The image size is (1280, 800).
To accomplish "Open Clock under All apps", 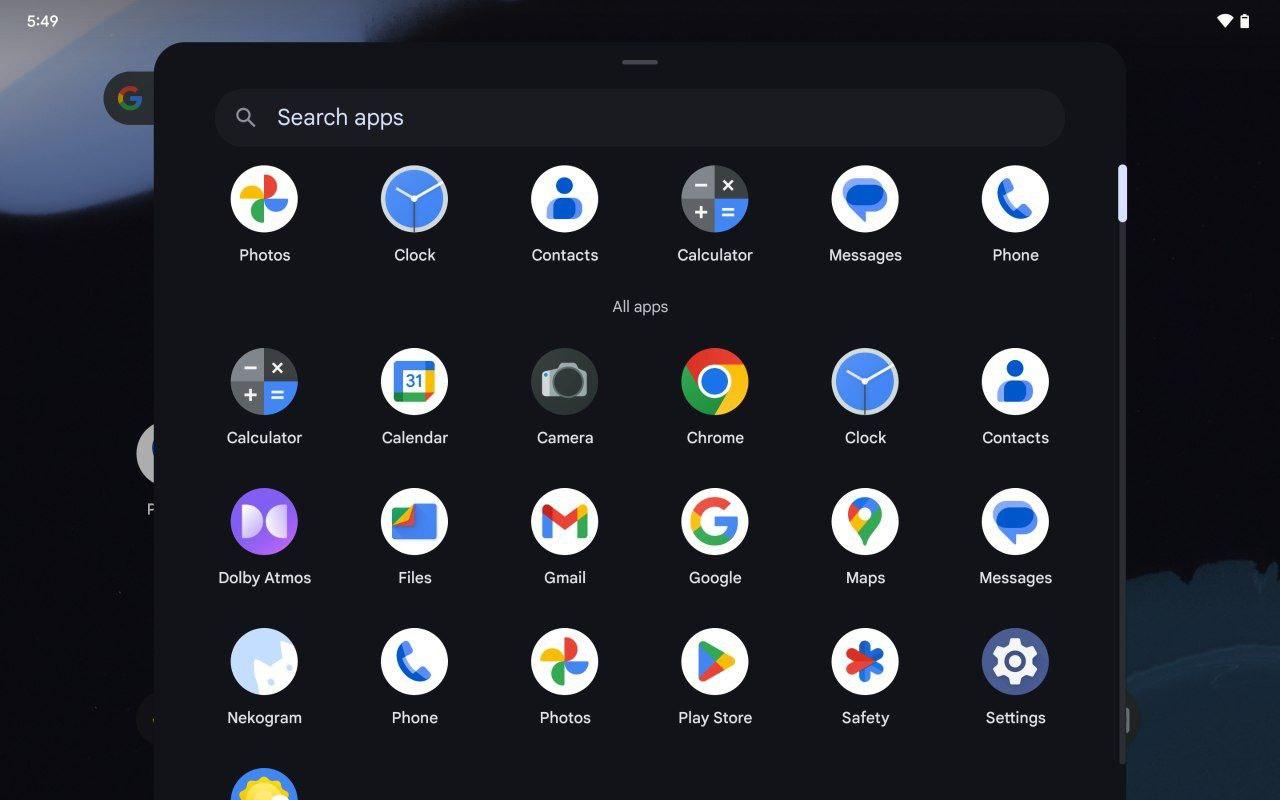I will coord(865,381).
